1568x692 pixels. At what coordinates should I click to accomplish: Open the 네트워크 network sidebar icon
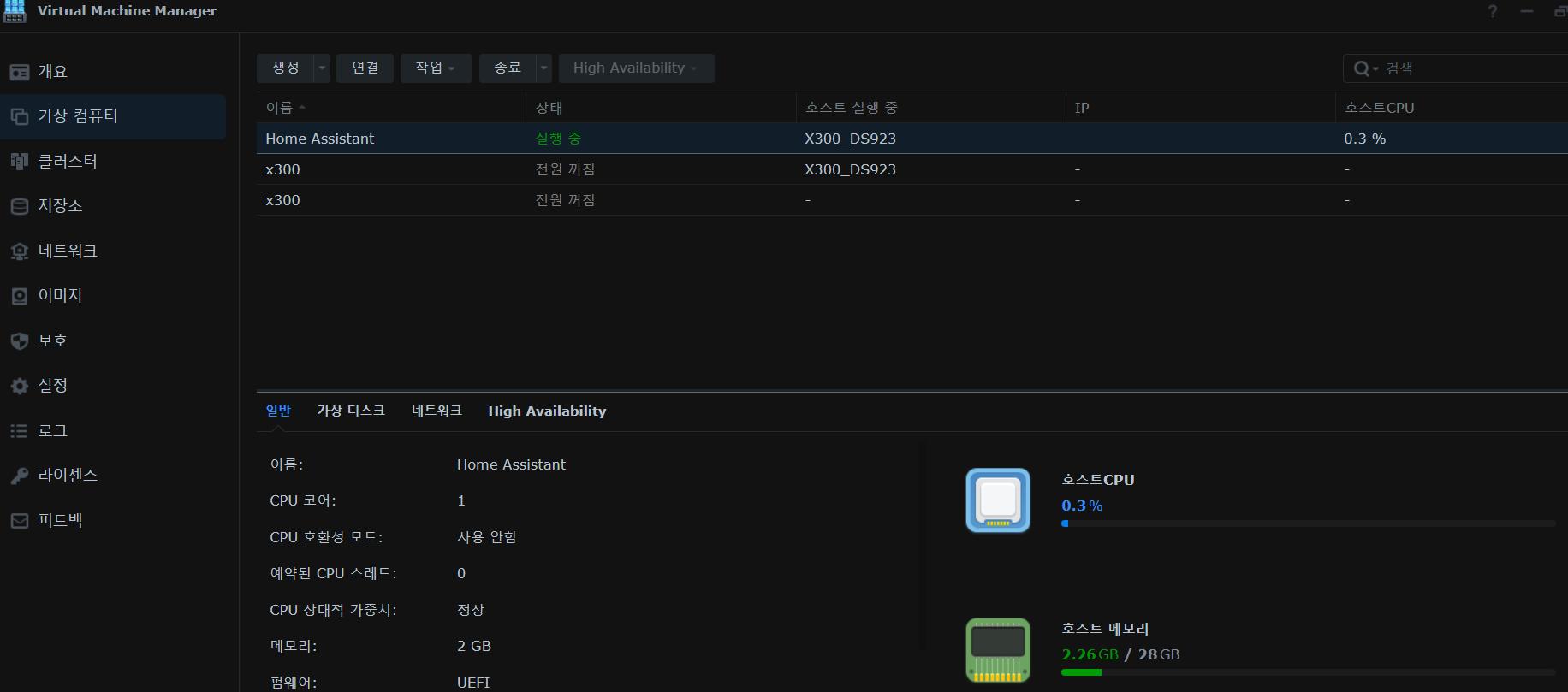tap(19, 251)
